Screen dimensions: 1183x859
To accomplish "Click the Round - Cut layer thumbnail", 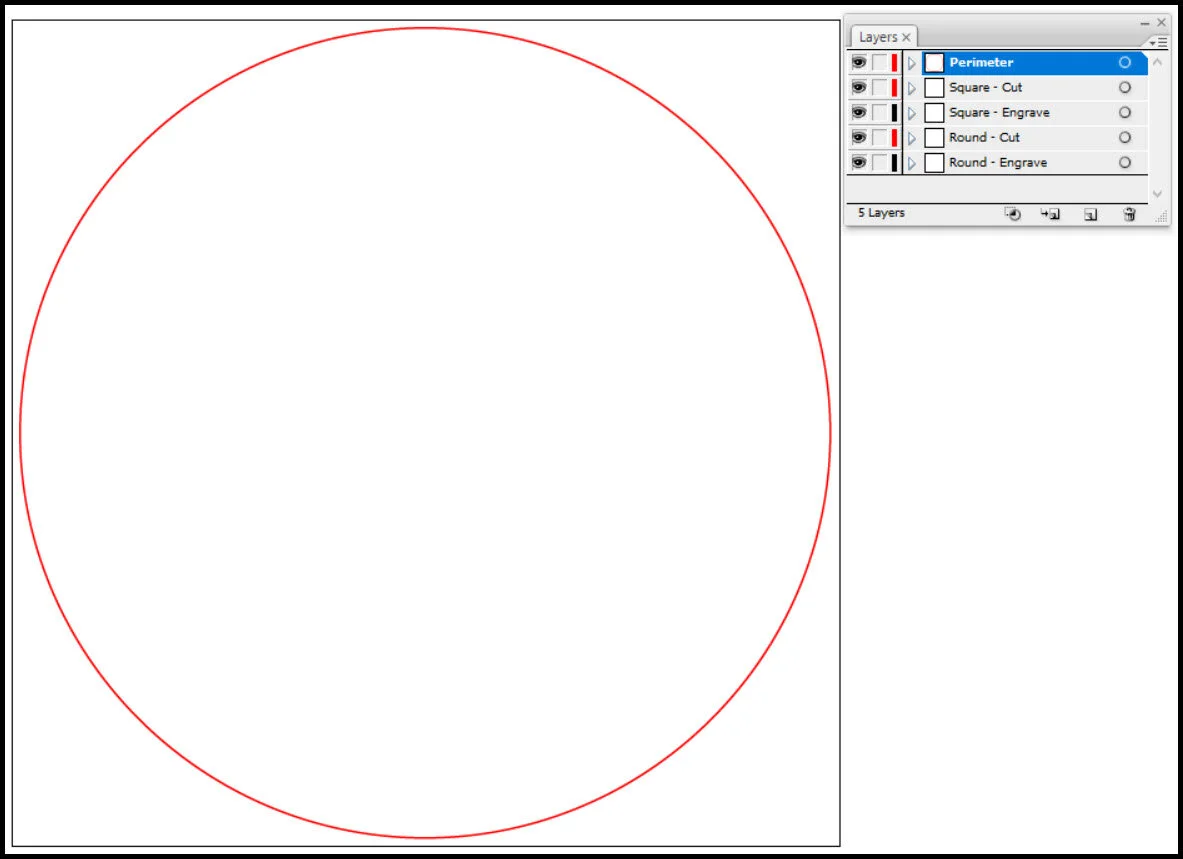I will [934, 137].
